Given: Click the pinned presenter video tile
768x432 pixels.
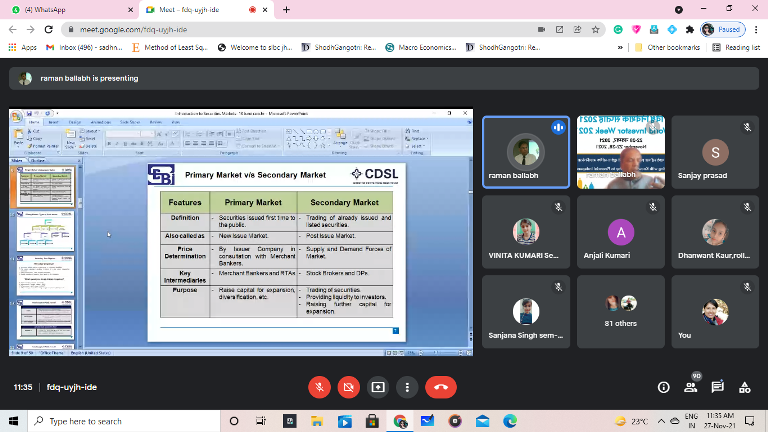Looking at the screenshot, I should click(x=621, y=152).
